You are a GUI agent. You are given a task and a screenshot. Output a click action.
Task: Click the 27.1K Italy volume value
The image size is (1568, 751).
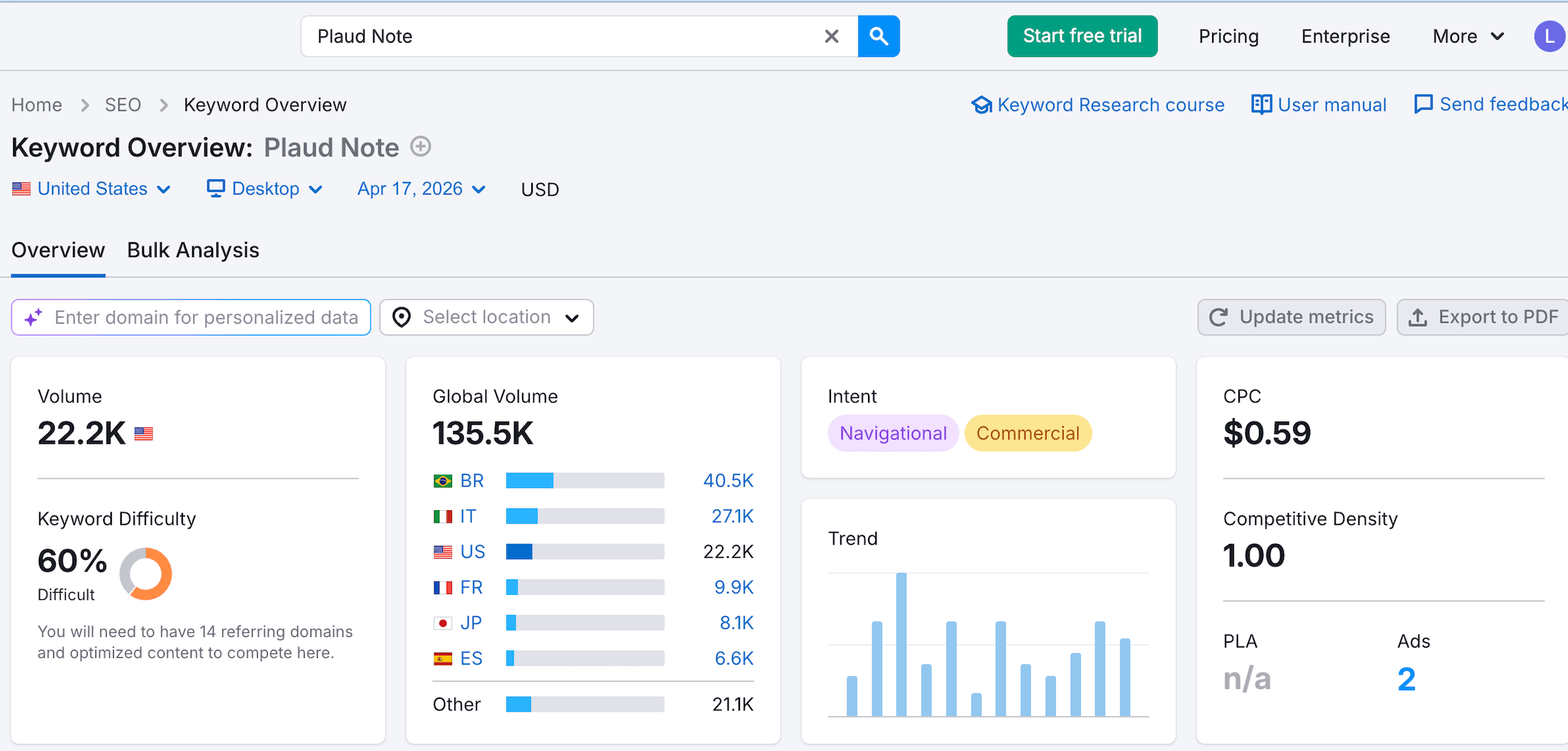(x=733, y=517)
